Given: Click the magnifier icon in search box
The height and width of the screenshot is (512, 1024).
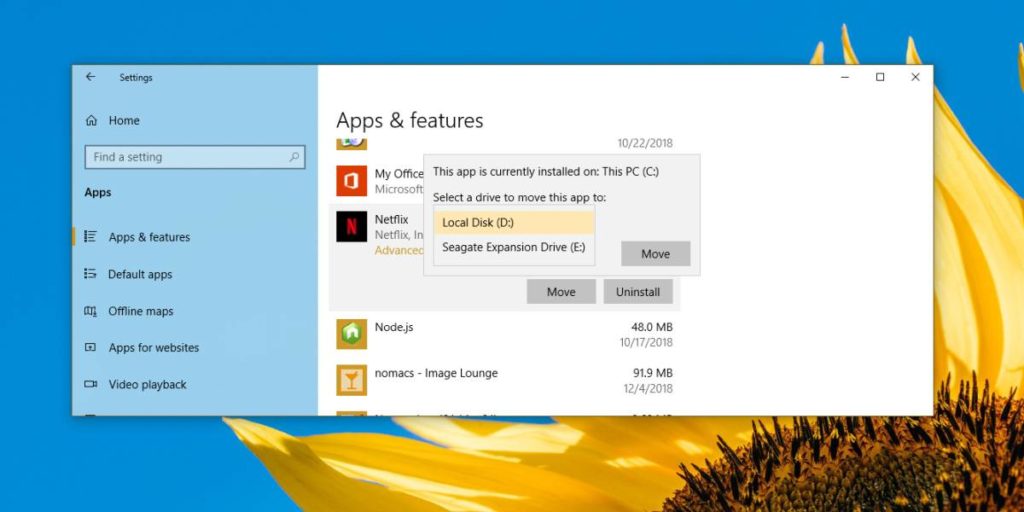Looking at the screenshot, I should (294, 157).
